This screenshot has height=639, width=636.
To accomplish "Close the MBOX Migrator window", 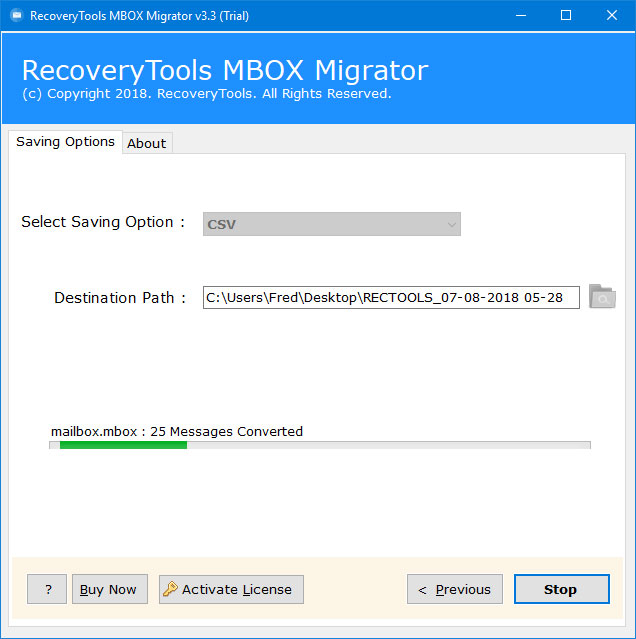I will (x=612, y=15).
